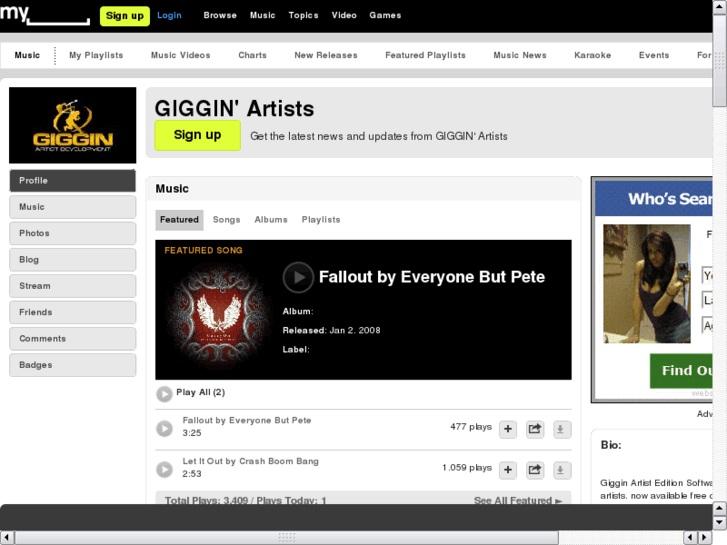727x545 pixels.
Task: Click the scroll-up arrow at bottom right
Action: coord(720,508)
